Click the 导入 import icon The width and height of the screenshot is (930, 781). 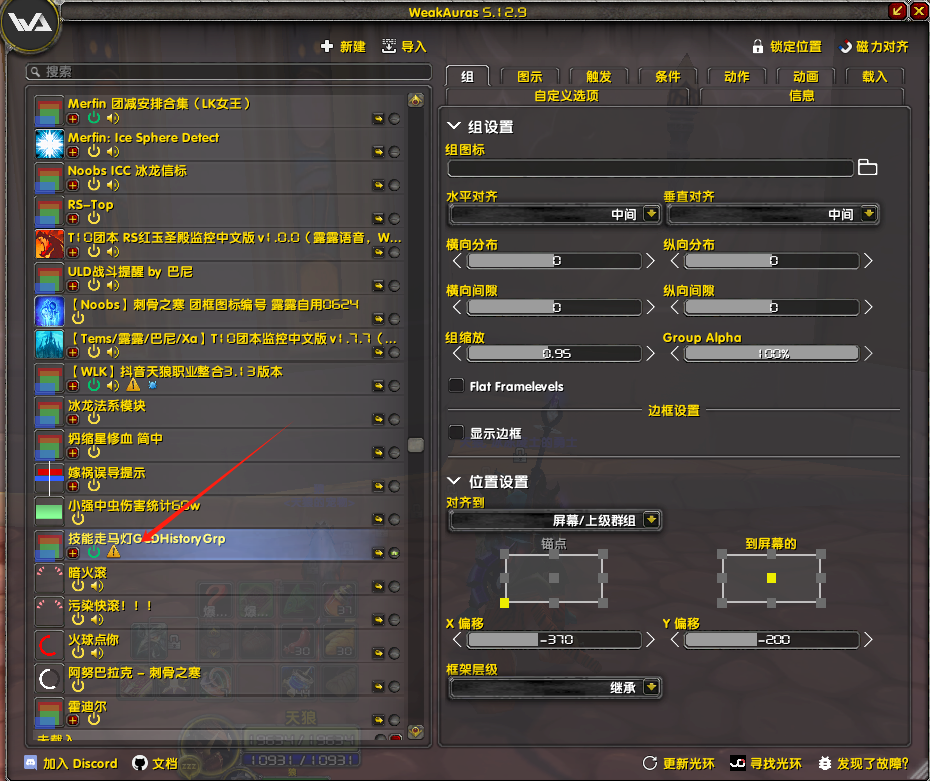(x=390, y=47)
